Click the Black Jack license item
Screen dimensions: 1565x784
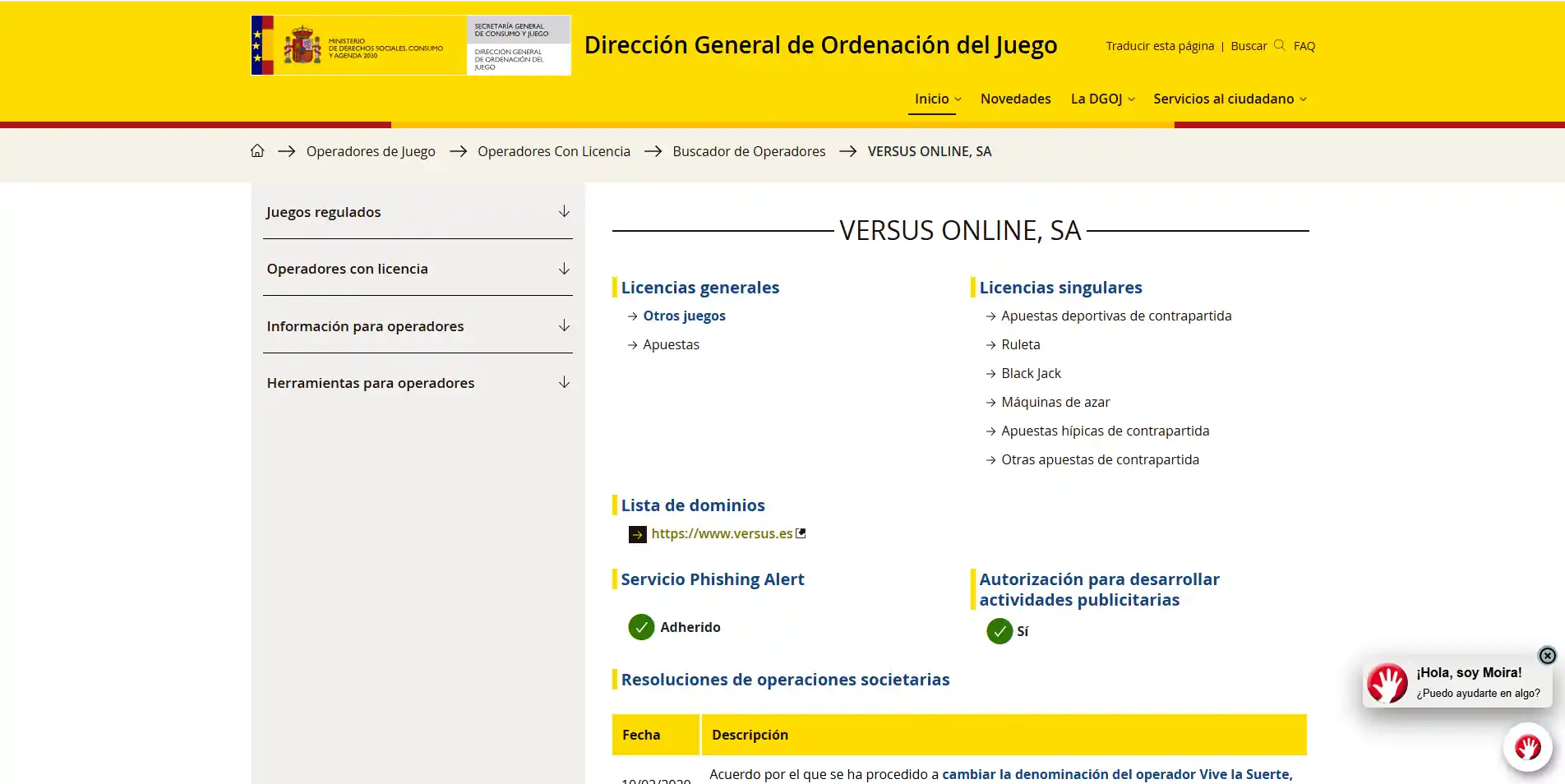tap(1031, 373)
